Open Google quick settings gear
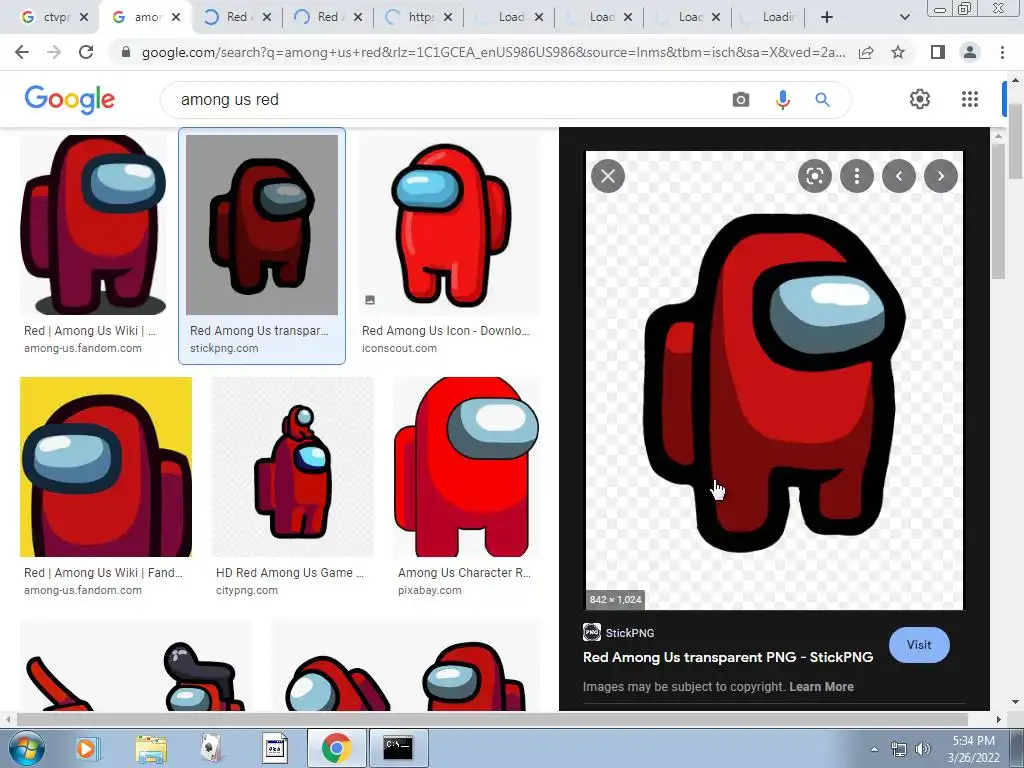 (920, 99)
